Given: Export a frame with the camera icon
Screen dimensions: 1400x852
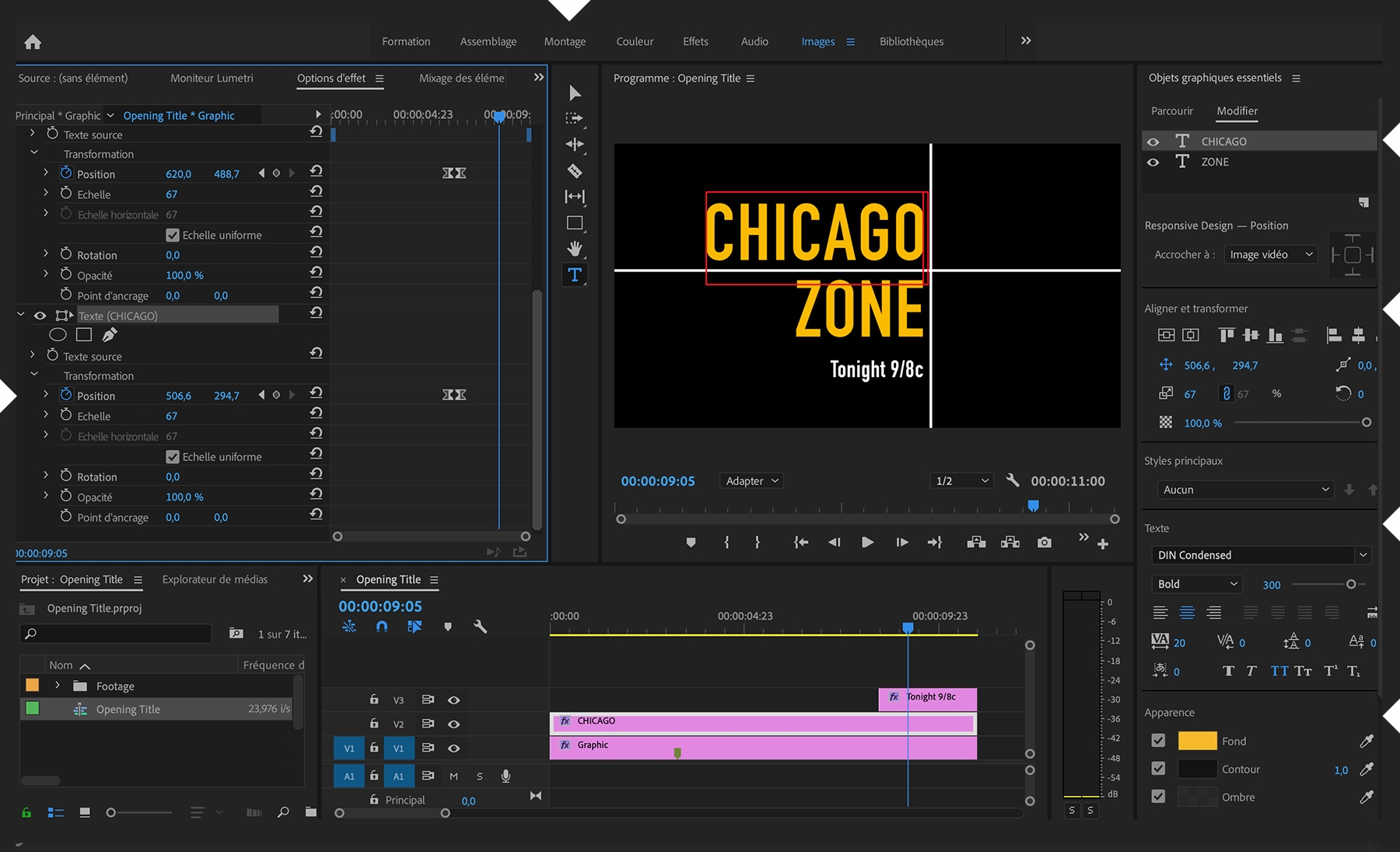Looking at the screenshot, I should coord(1044,543).
